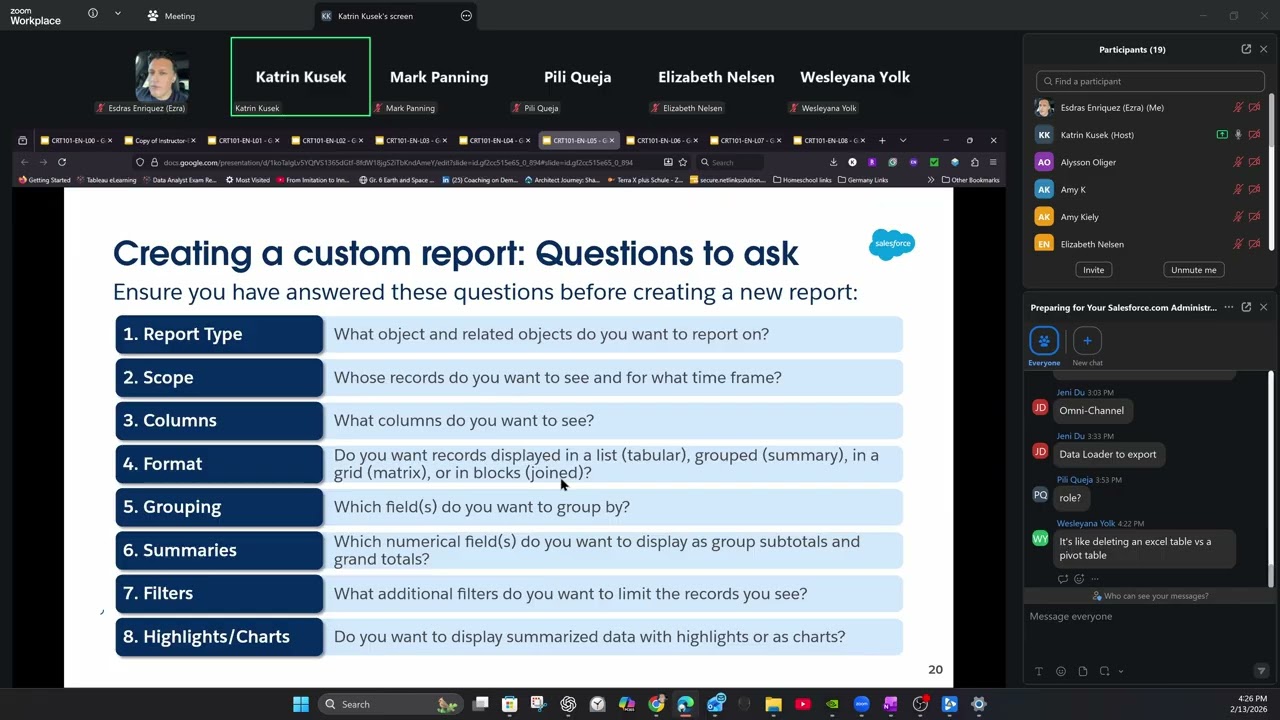This screenshot has height=720, width=1280.
Task: Toggle Elizabeth Nelsen's camera-off icon
Action: pyautogui.click(x=1254, y=244)
